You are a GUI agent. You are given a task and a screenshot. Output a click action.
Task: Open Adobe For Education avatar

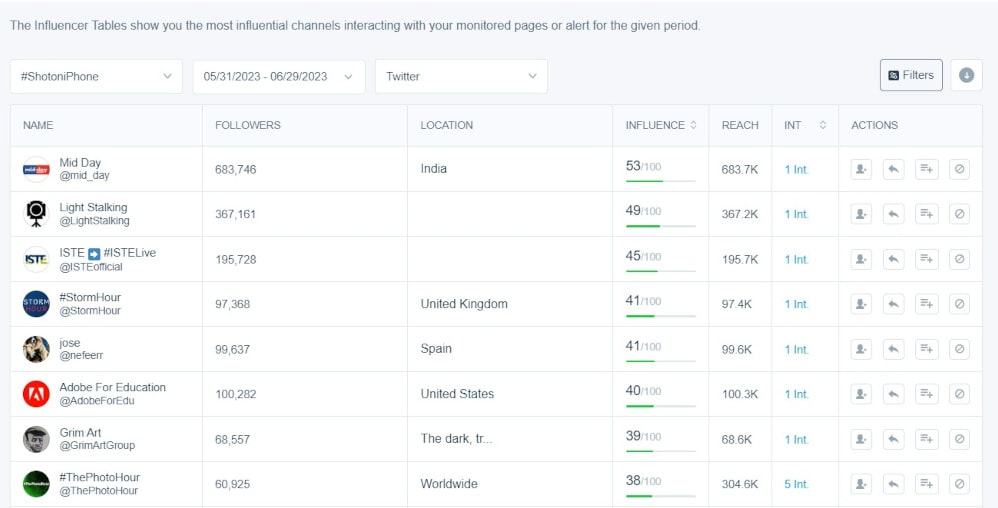tap(36, 394)
